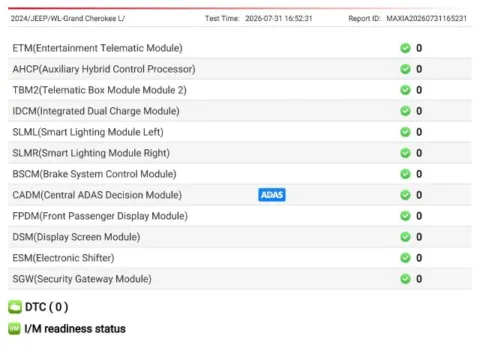The width and height of the screenshot is (480, 360).
Task: Click the 2024/JEEP/WL-Grand Cherokee L vehicle path
Action: pos(68,18)
